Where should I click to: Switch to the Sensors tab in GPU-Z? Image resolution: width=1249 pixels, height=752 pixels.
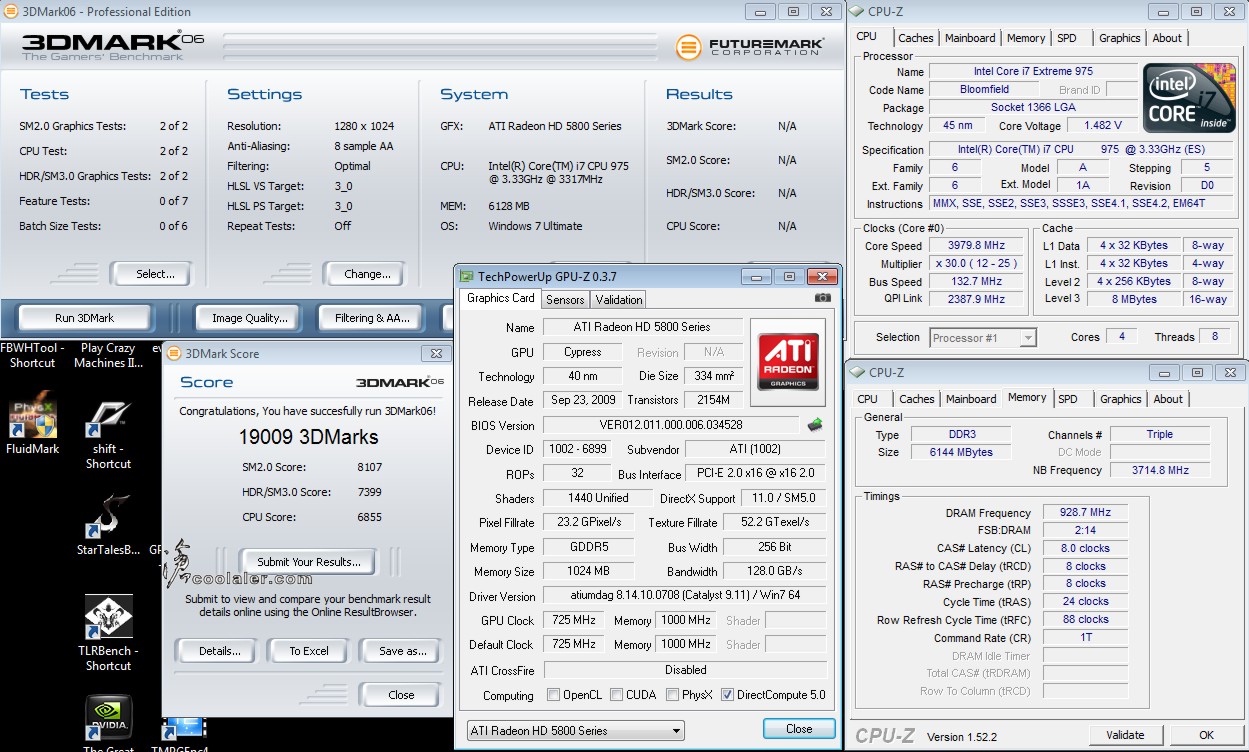pos(565,299)
